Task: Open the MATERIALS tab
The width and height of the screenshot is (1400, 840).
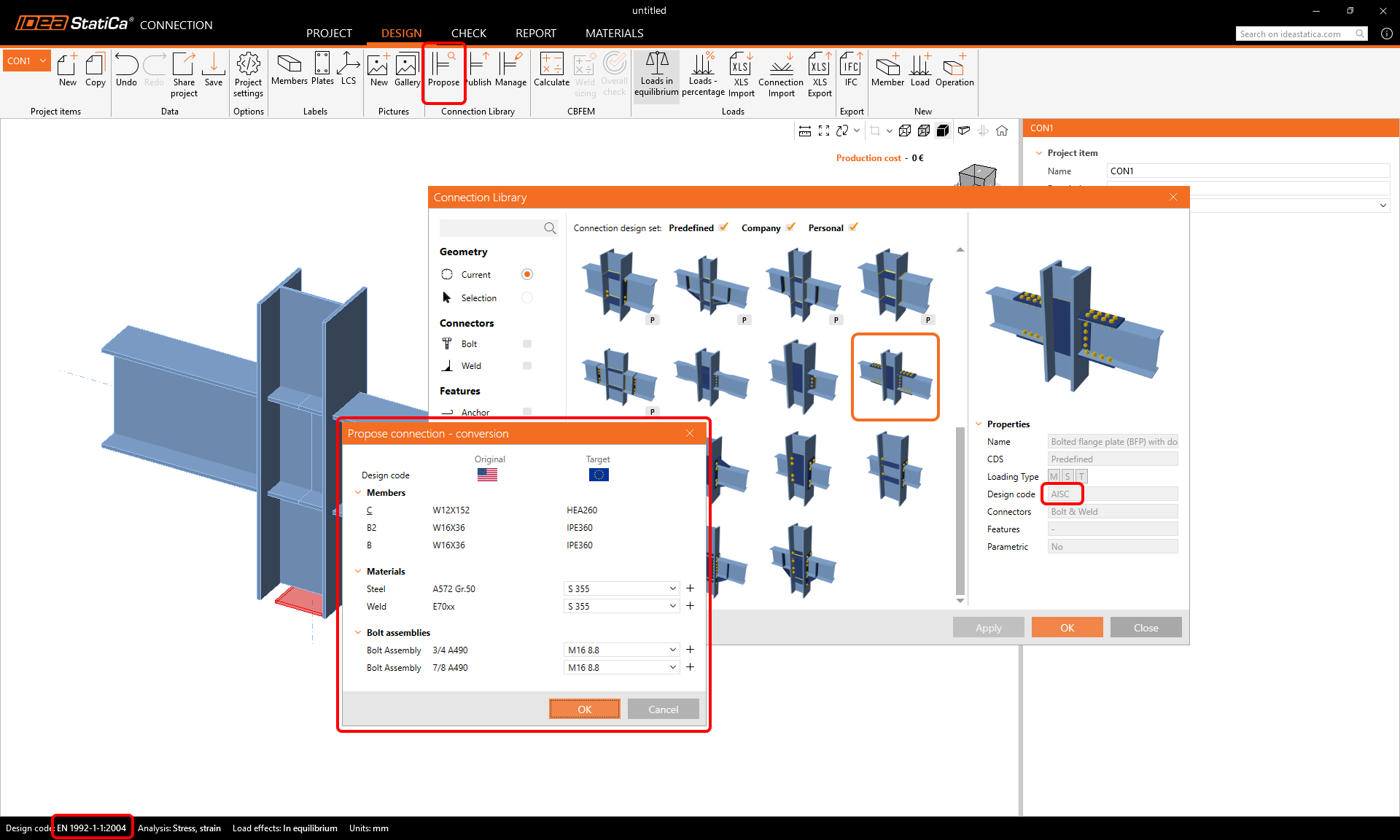Action: [614, 33]
